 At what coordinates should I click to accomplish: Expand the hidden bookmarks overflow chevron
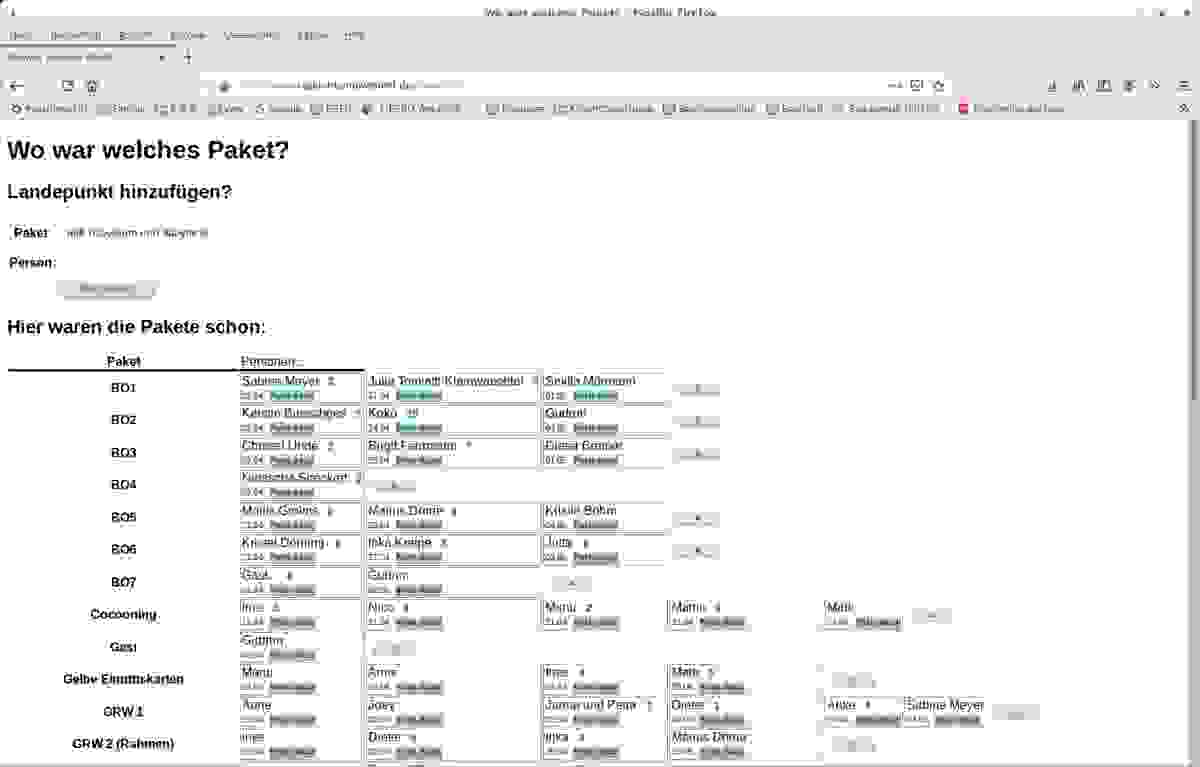tap(1184, 108)
